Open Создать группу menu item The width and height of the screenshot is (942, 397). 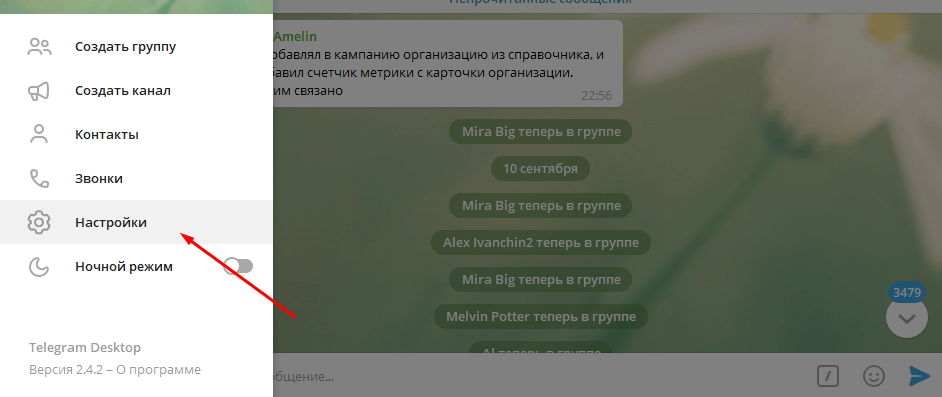click(x=136, y=47)
